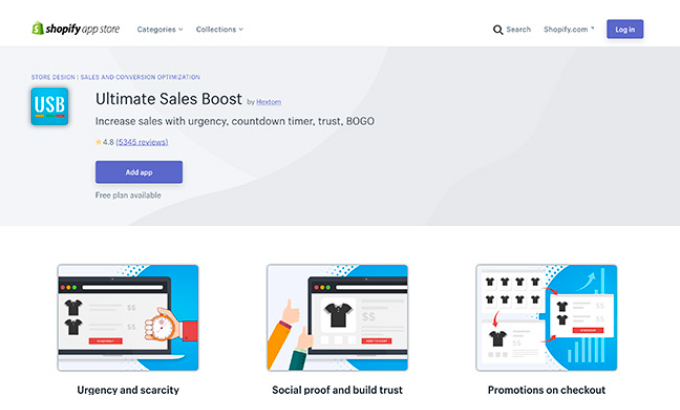Open the Shopify.com dropdown
680x410 pixels.
pos(569,30)
